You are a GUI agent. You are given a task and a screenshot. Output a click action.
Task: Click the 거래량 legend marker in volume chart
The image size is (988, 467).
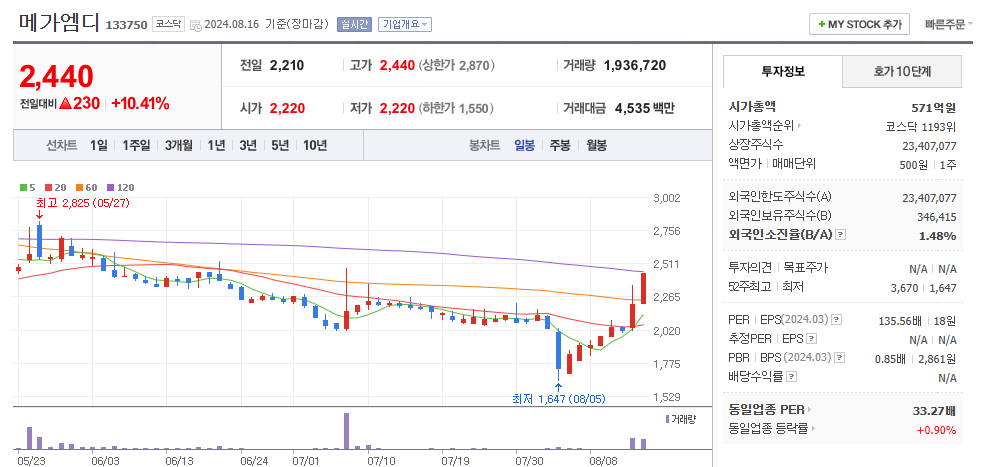(x=667, y=419)
